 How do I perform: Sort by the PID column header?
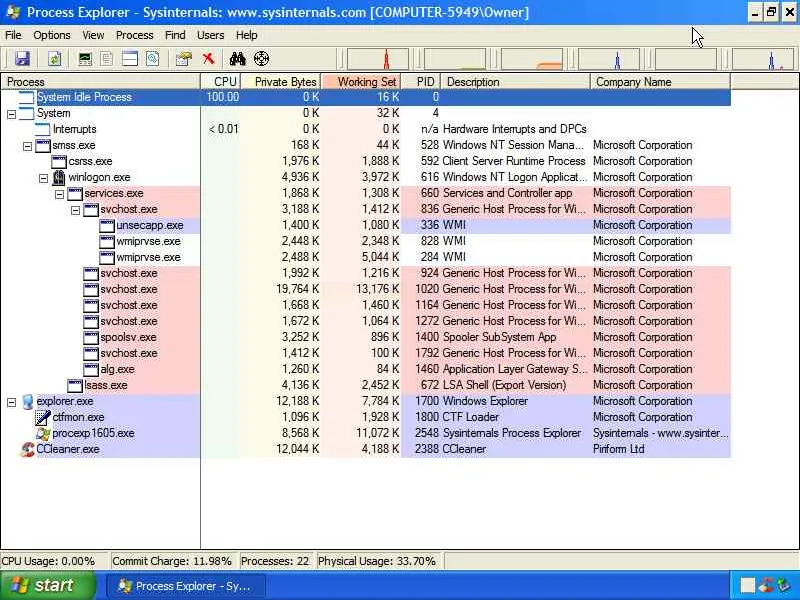(421, 82)
